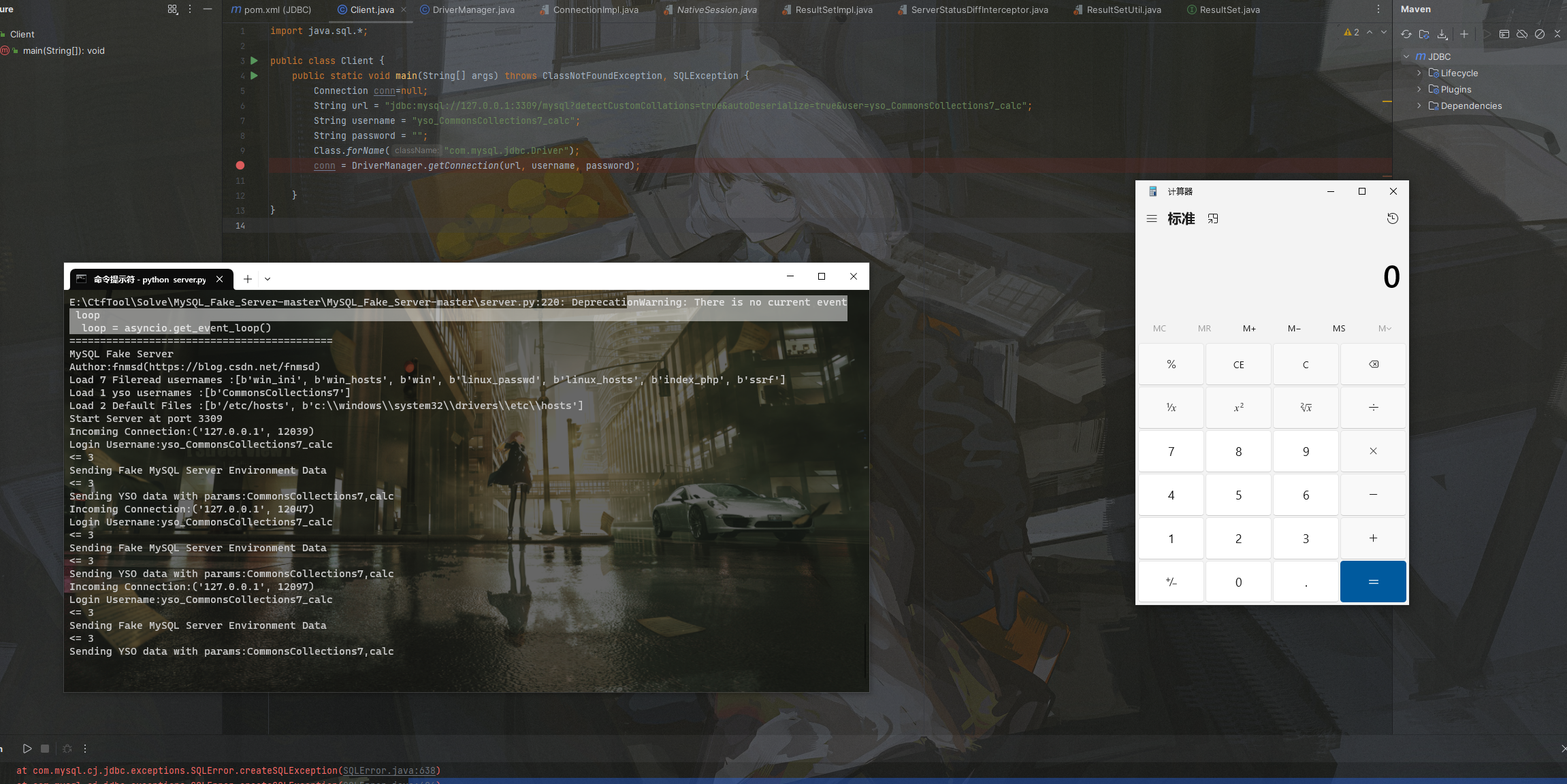Go to next highlighted warning in editor
Image resolution: width=1567 pixels, height=784 pixels.
1384,32
